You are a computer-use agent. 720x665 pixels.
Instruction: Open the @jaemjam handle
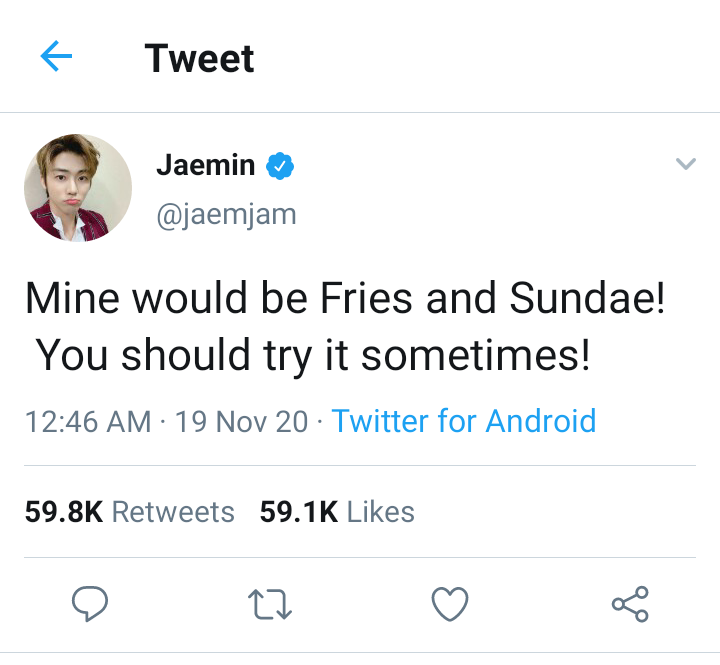point(226,214)
